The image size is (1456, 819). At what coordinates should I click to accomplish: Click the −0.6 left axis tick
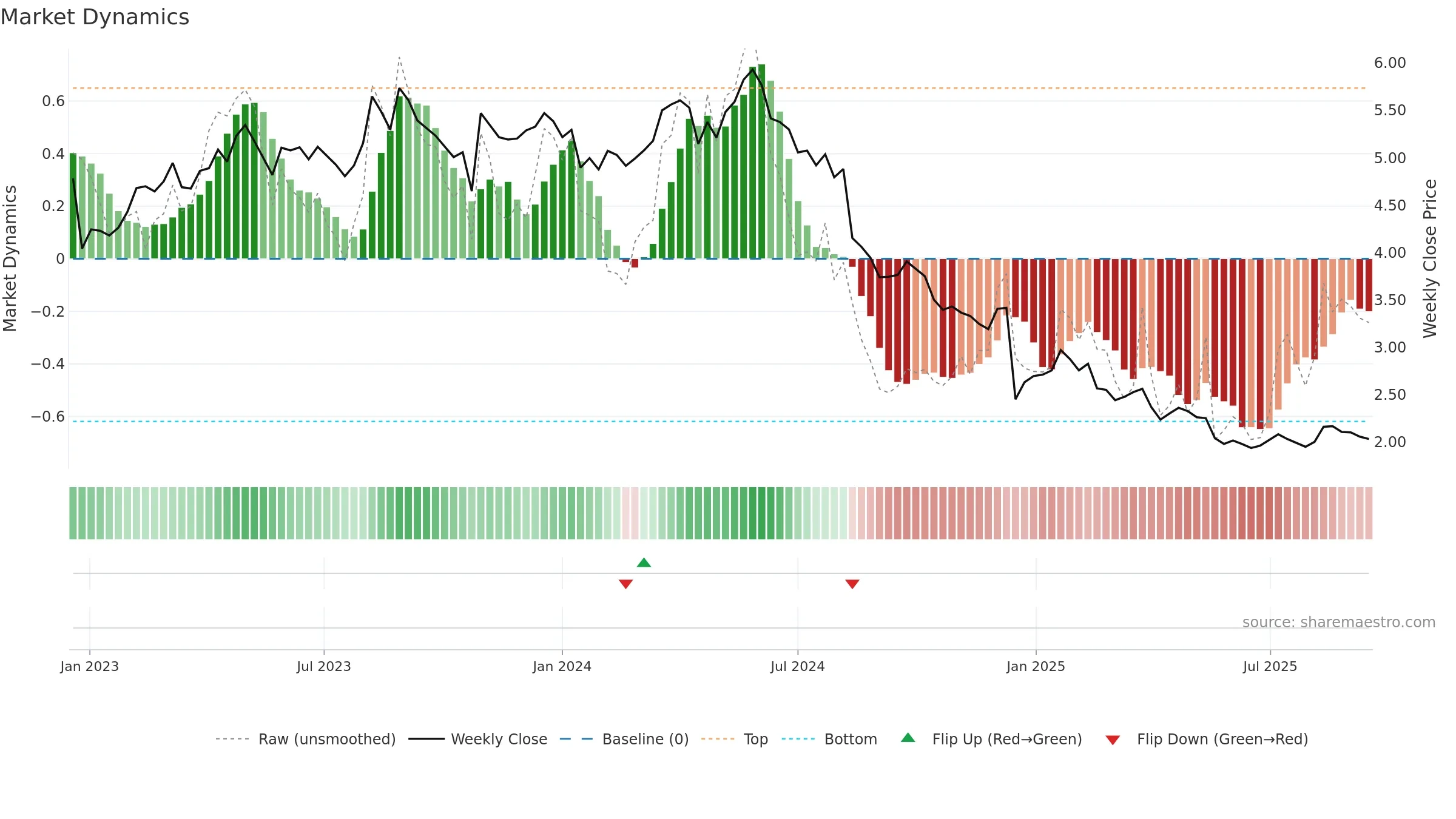(48, 416)
